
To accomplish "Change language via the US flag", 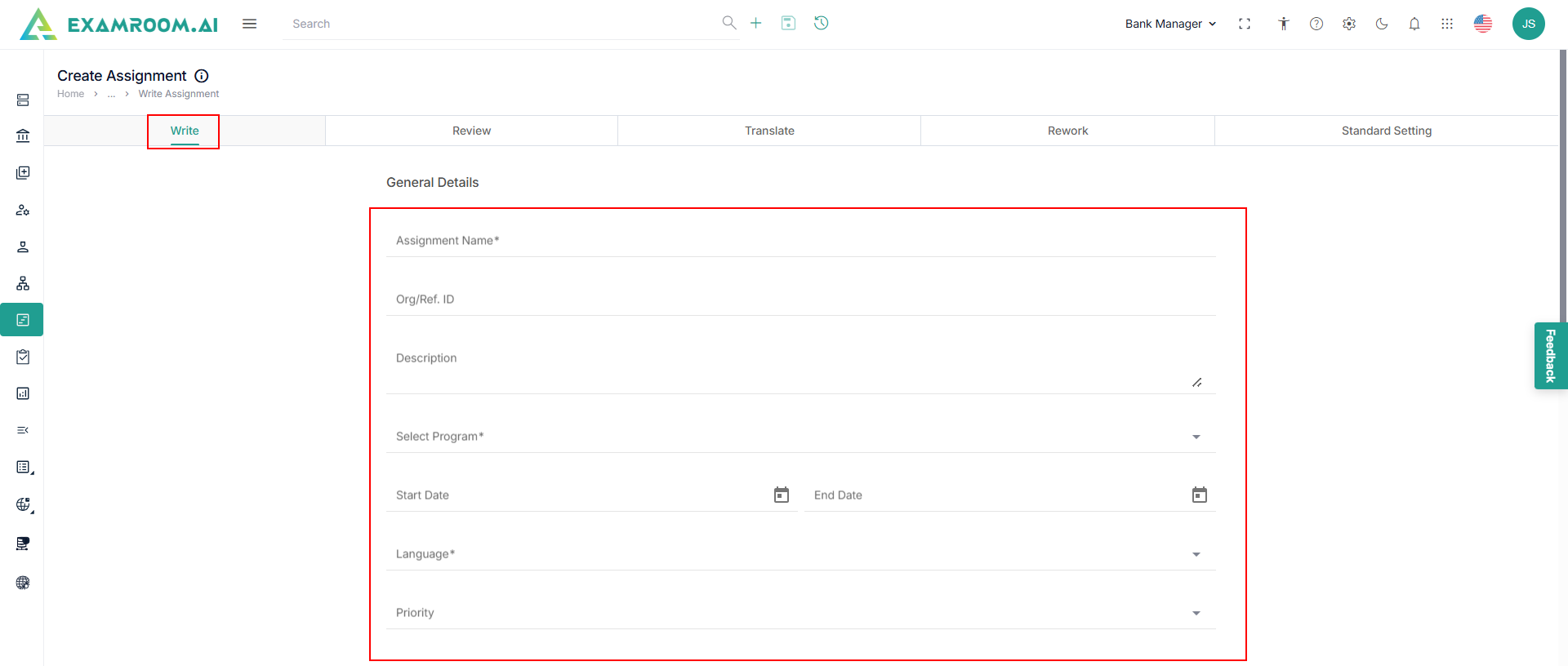I will click(x=1483, y=24).
